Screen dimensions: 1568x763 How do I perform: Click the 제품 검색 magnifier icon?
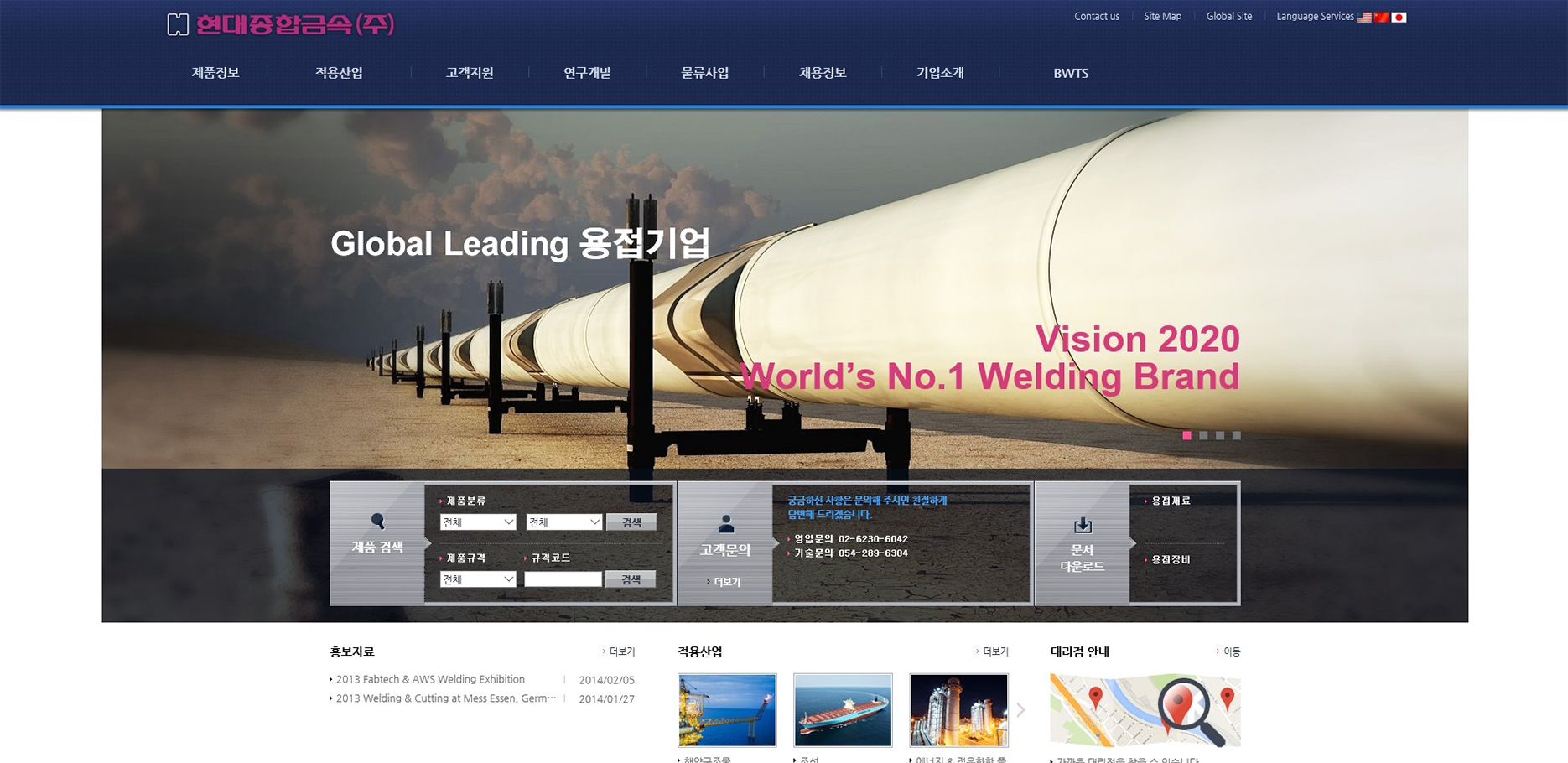(377, 522)
